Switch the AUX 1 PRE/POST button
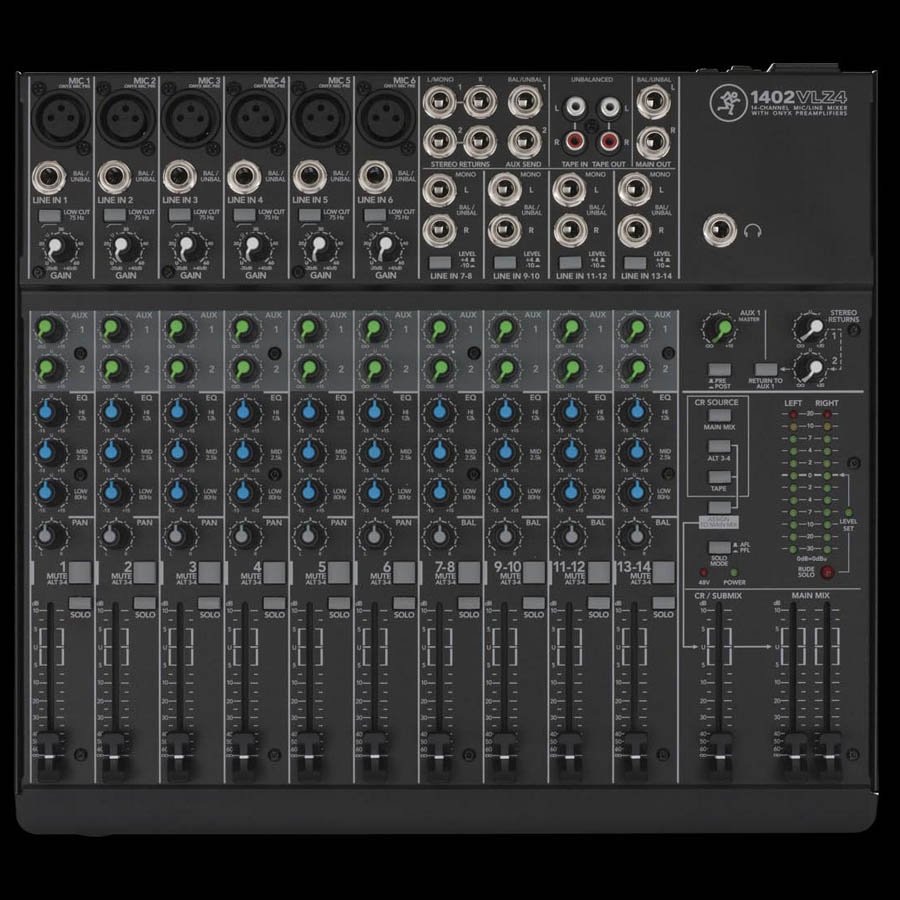This screenshot has height=900, width=900. click(718, 369)
